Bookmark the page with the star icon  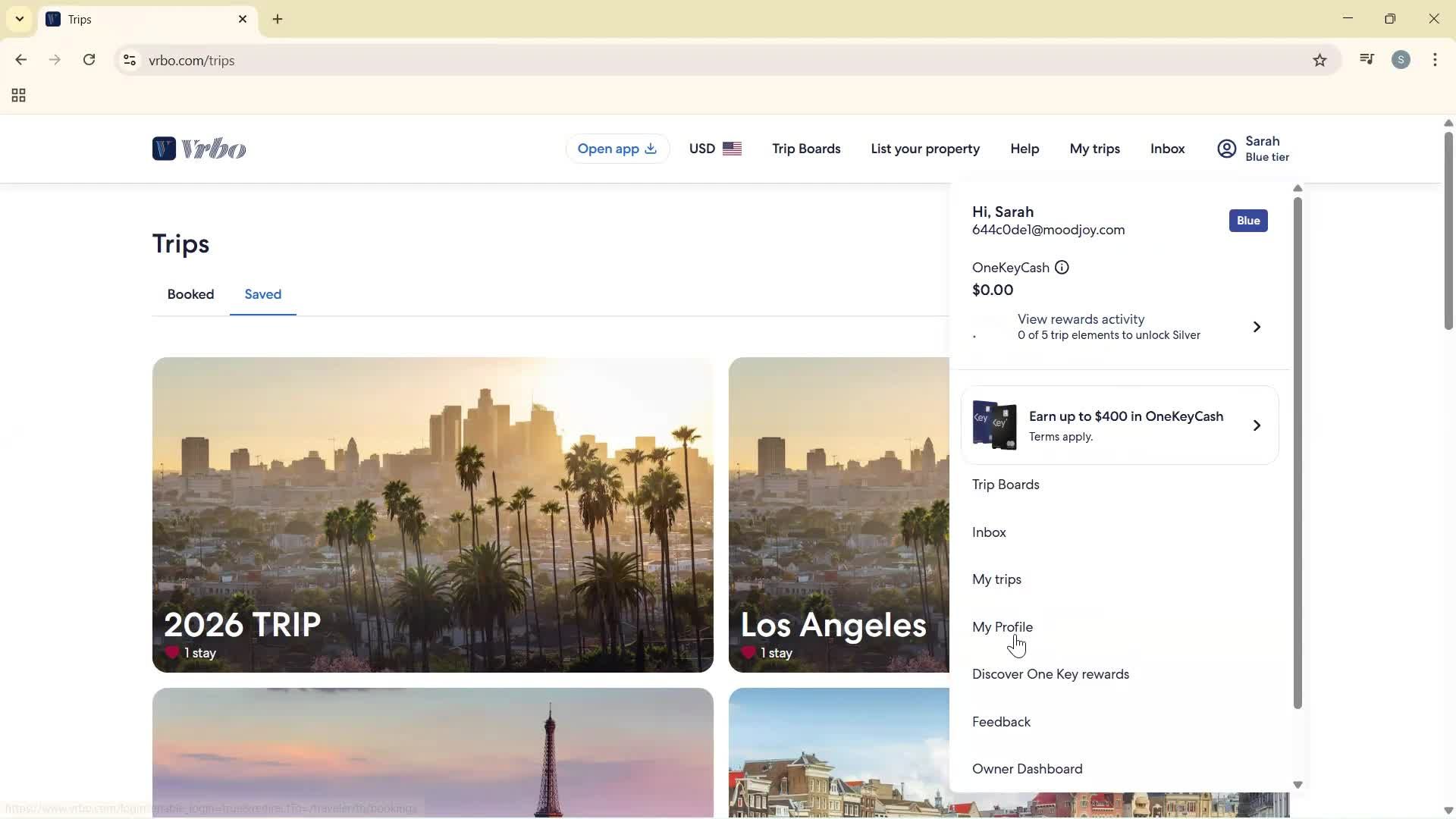[1320, 60]
